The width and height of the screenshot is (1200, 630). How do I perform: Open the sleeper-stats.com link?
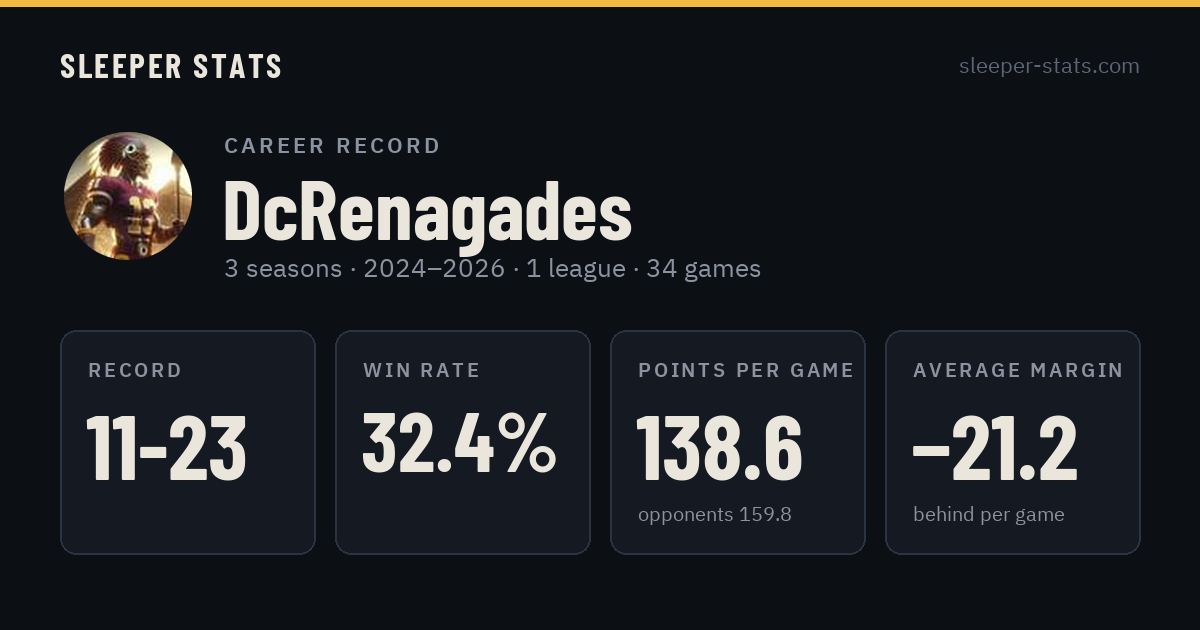pos(1049,66)
